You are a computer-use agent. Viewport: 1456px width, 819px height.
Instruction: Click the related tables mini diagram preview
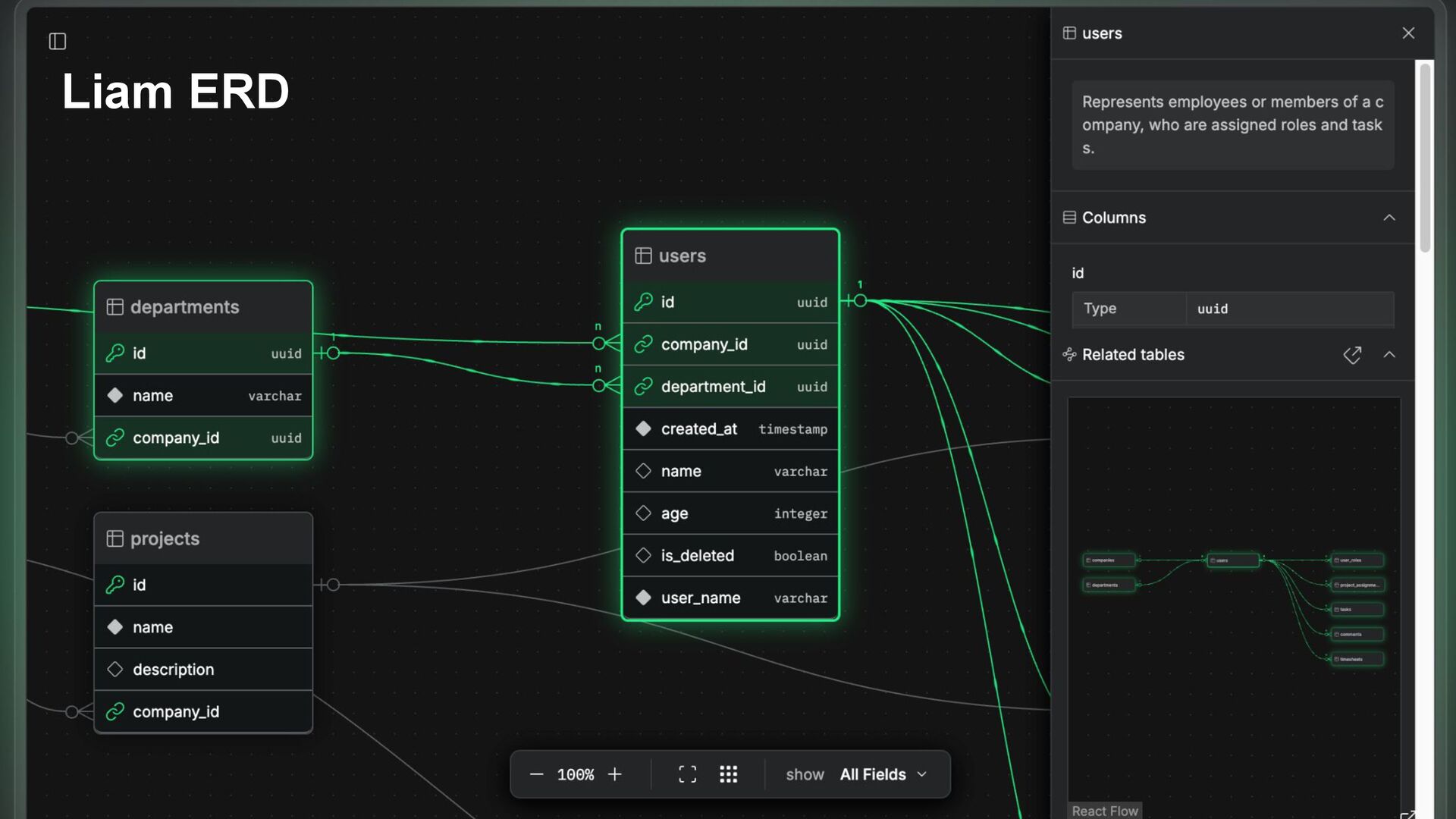tap(1234, 607)
